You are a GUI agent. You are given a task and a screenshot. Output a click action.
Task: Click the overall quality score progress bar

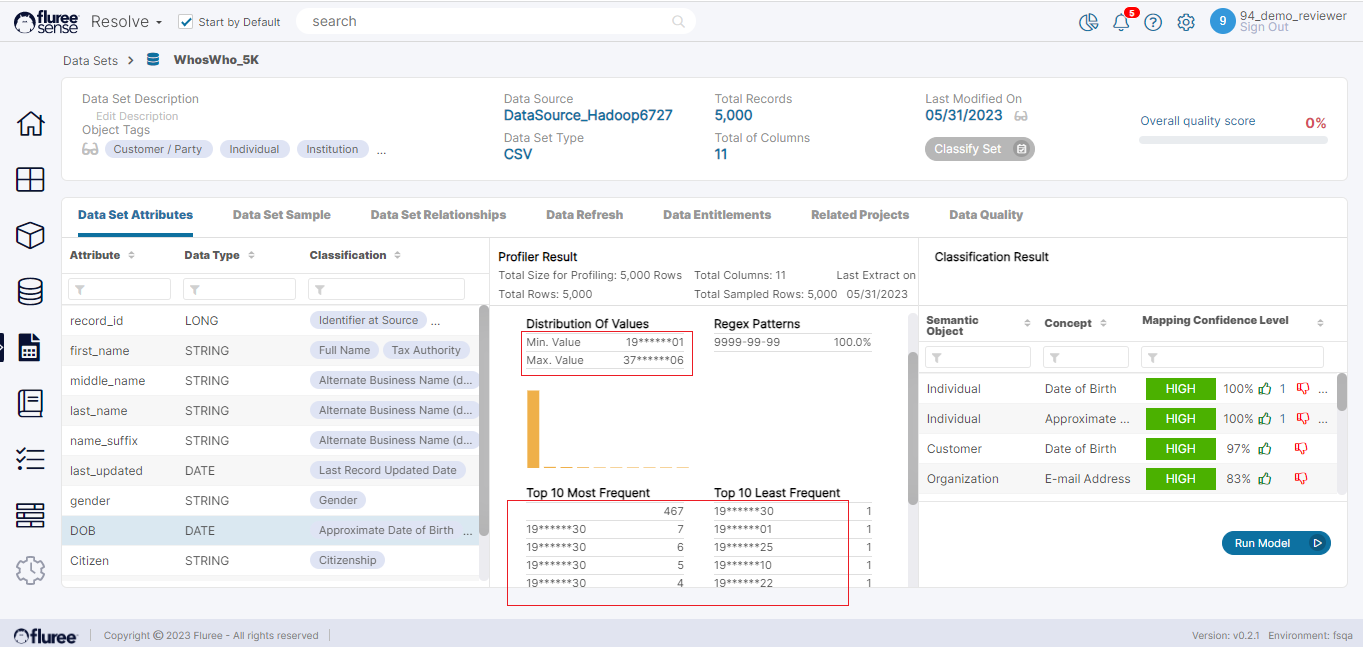coord(1233,140)
